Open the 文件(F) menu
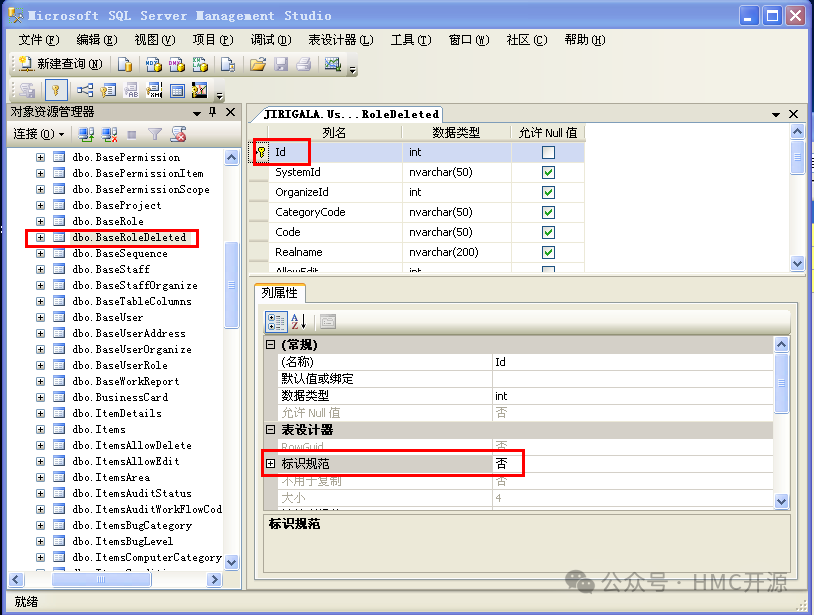The image size is (814, 615). click(39, 40)
